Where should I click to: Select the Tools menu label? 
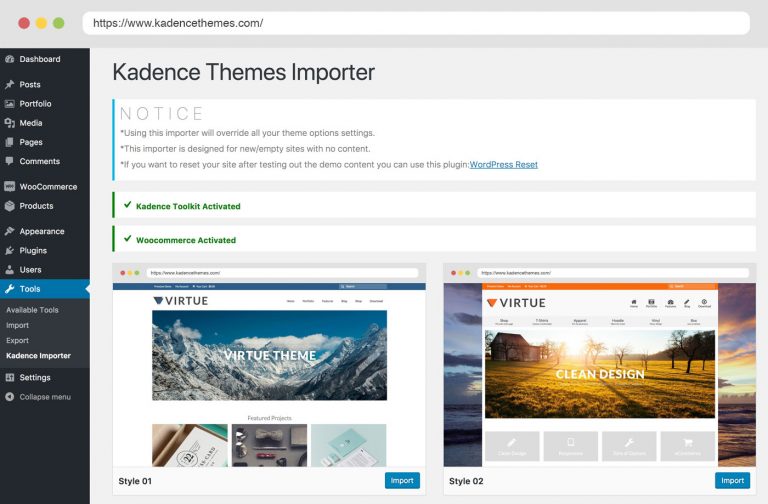point(30,289)
